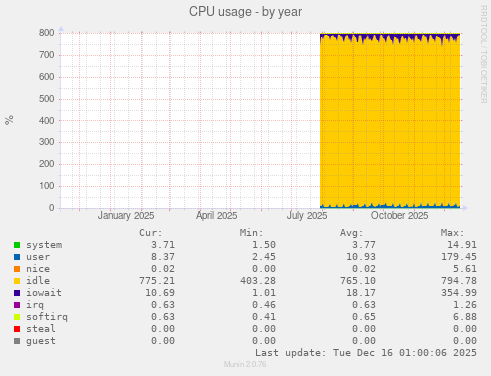Click idle min value 403.28
The image size is (491, 376).
tap(258, 281)
